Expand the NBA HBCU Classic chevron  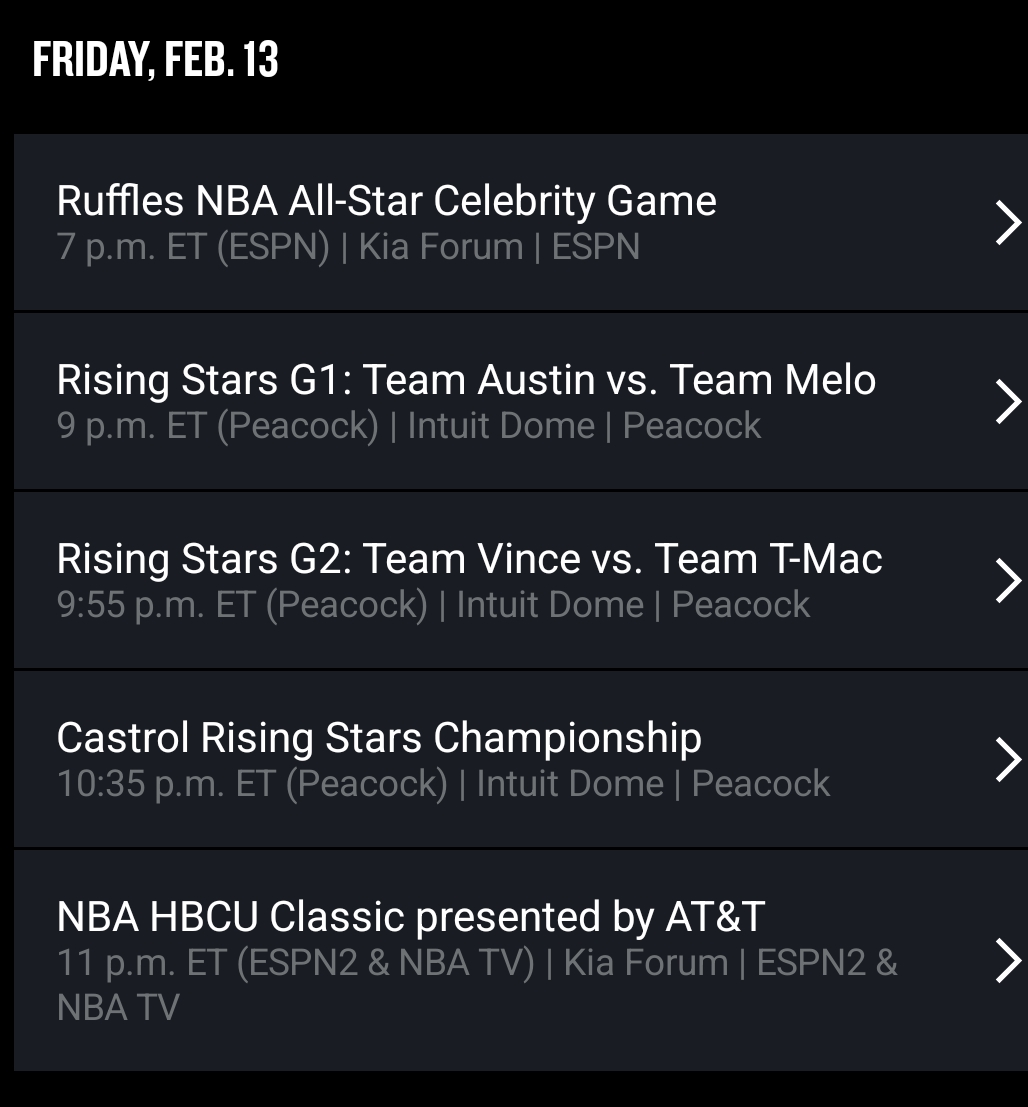pos(1007,960)
